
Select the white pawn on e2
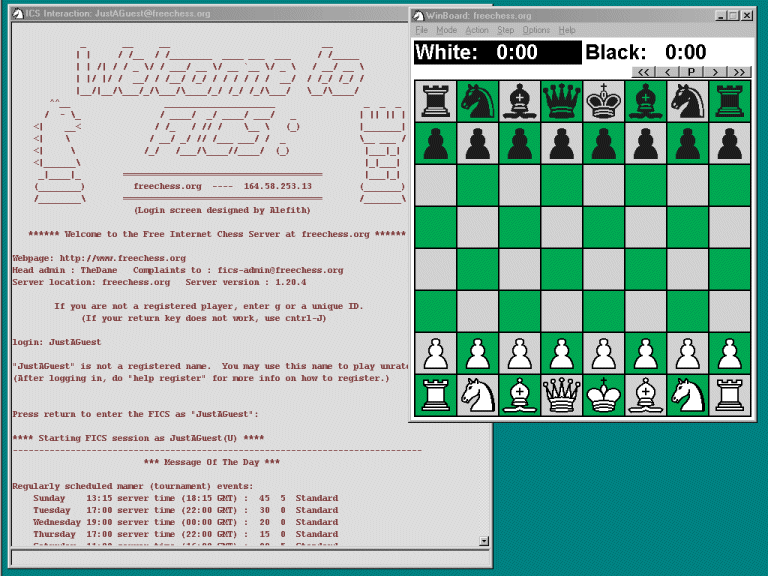pos(603,353)
